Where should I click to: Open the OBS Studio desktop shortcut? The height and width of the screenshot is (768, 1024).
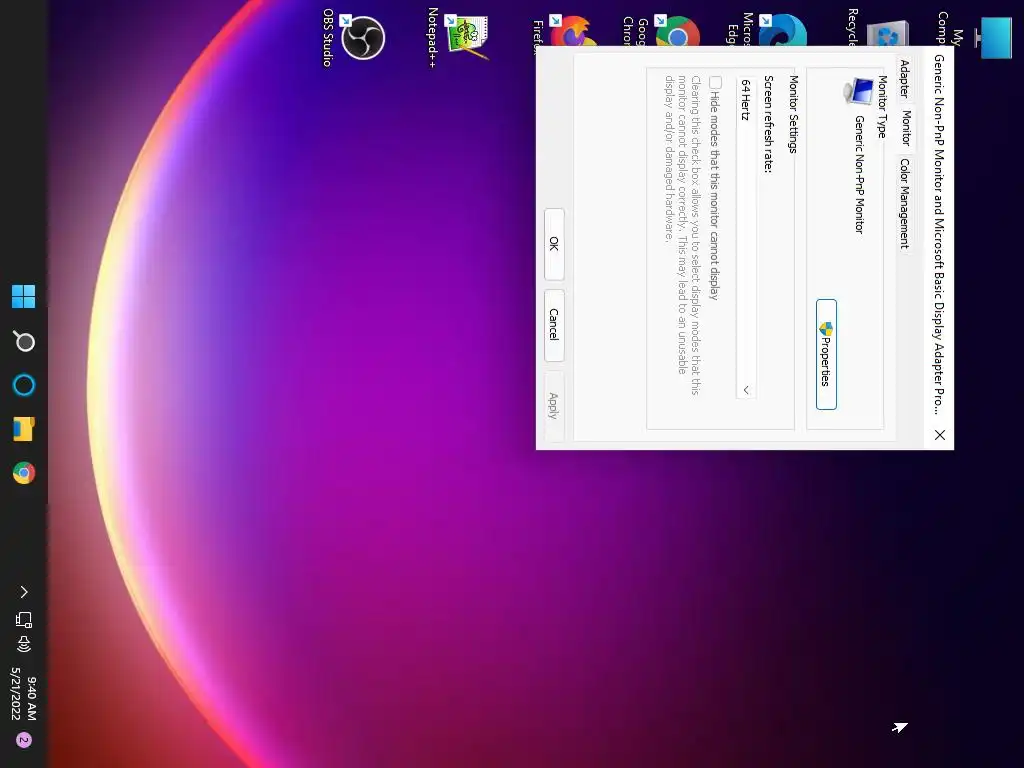coord(360,37)
